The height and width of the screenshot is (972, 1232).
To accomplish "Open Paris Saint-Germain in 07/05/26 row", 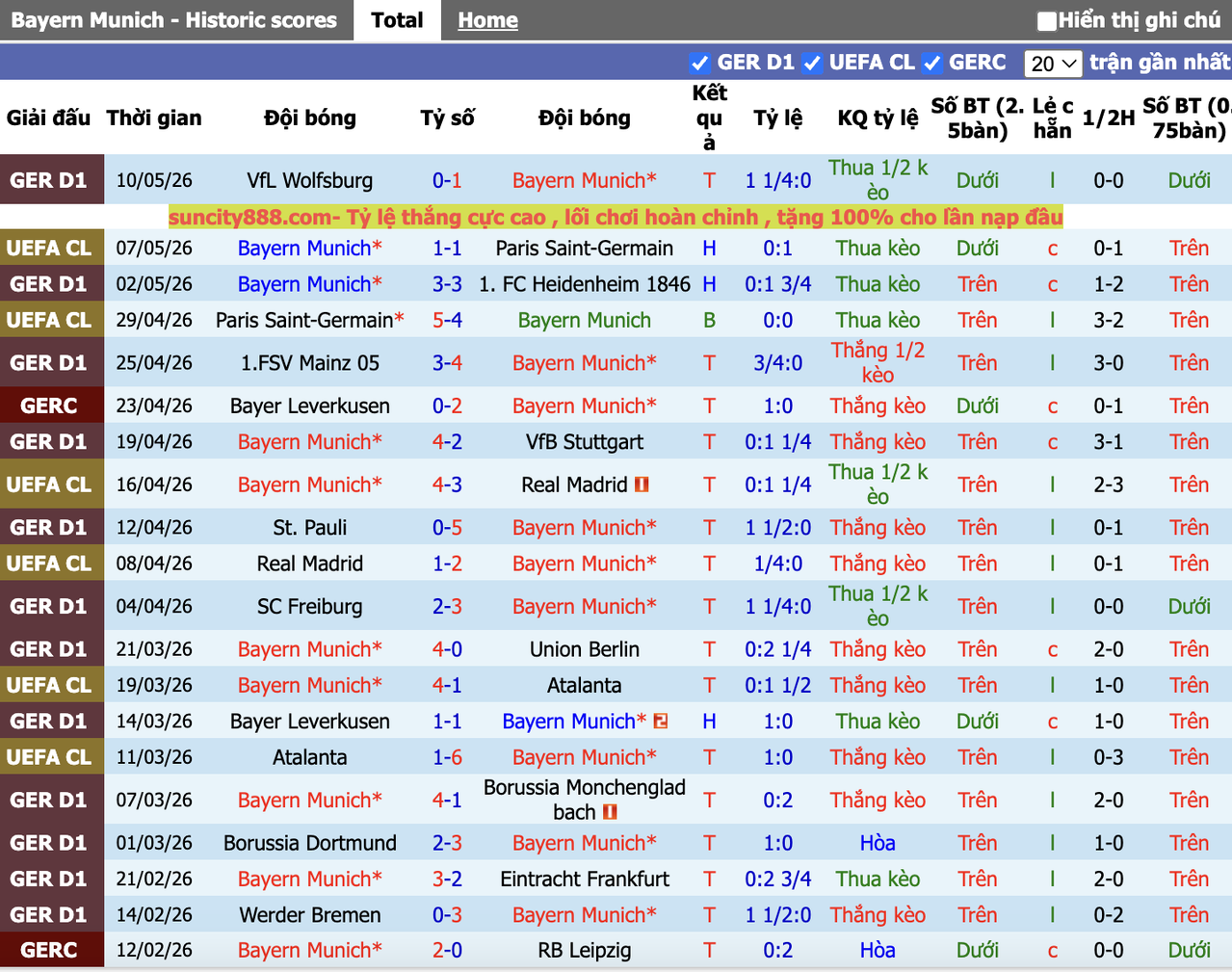I will pyautogui.click(x=584, y=248).
